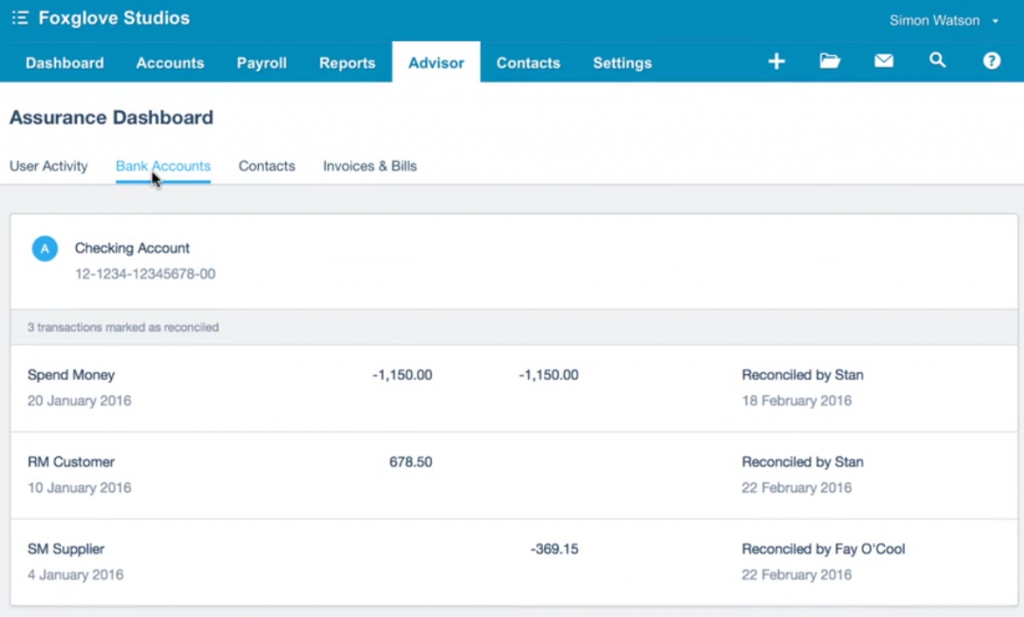1024x617 pixels.
Task: Open the Invoices & Bills tab
Action: (x=369, y=166)
